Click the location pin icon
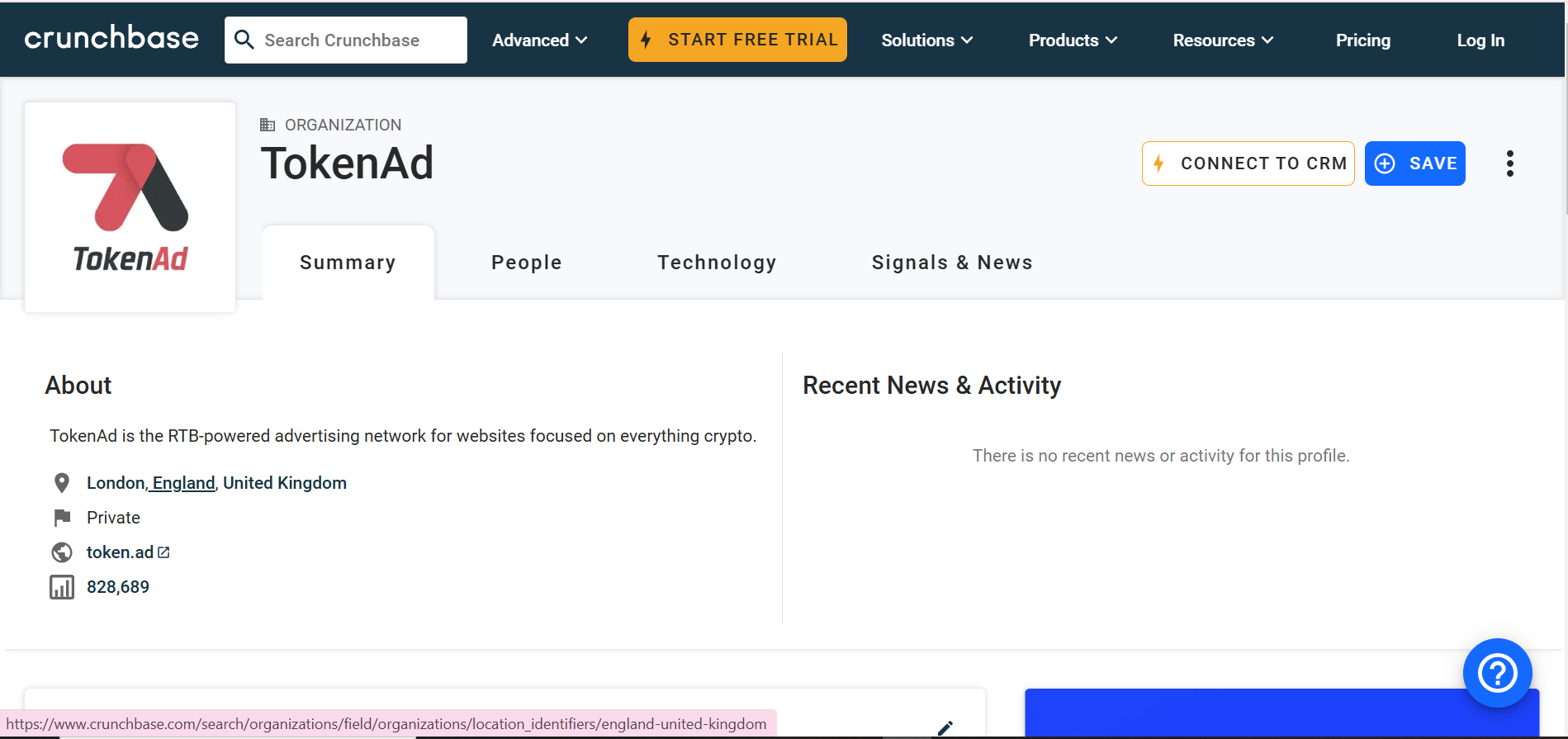The width and height of the screenshot is (1568, 739). 62,483
